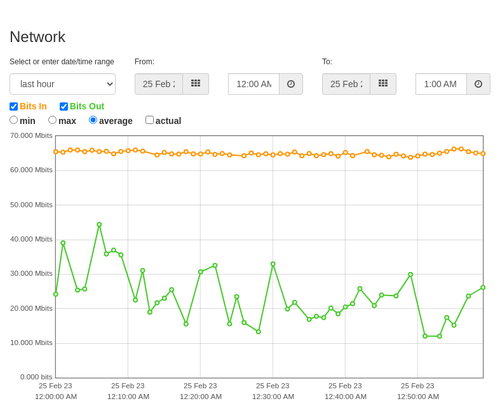The height and width of the screenshot is (403, 500).
Task: Click the 0.000 bits axis label
Action: point(36,377)
